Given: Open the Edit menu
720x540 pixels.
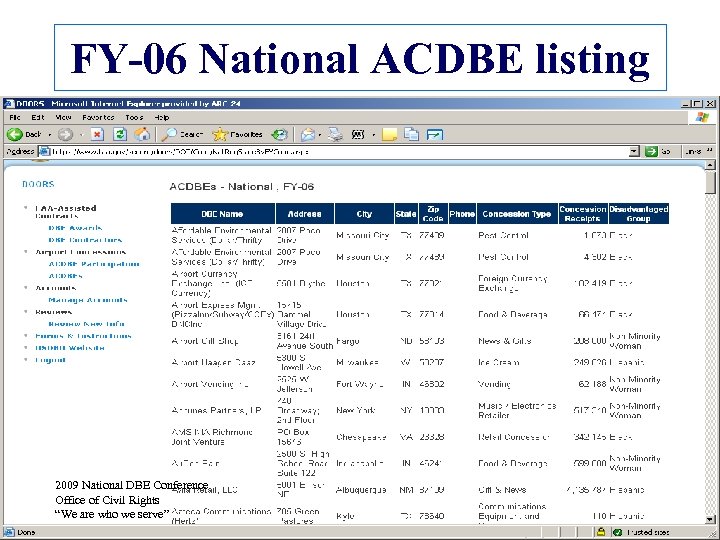Looking at the screenshot, I should coord(38,118).
